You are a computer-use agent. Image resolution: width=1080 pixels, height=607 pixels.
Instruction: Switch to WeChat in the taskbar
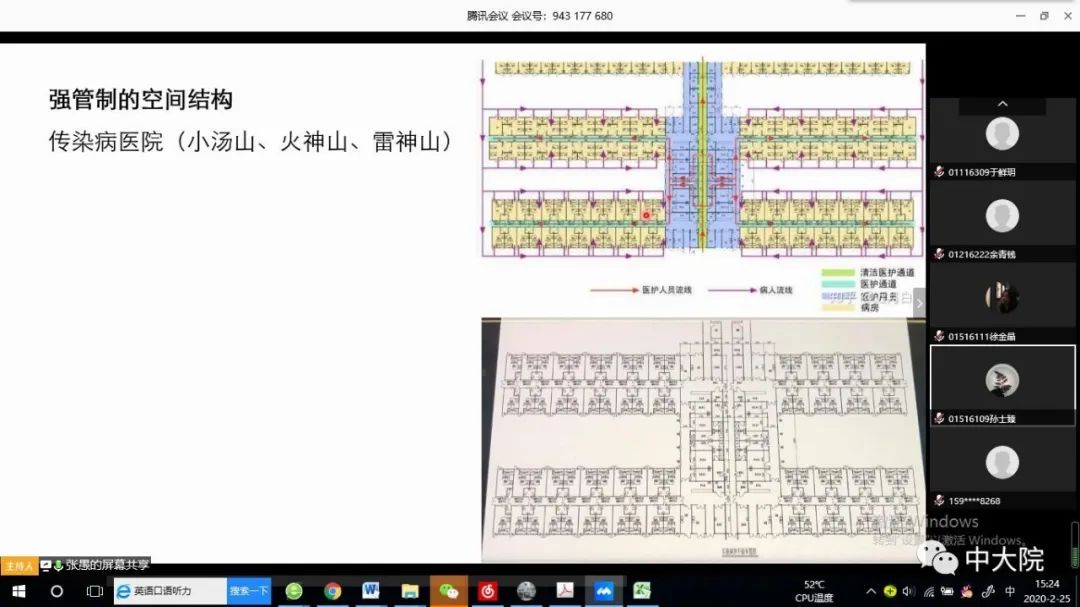click(448, 591)
